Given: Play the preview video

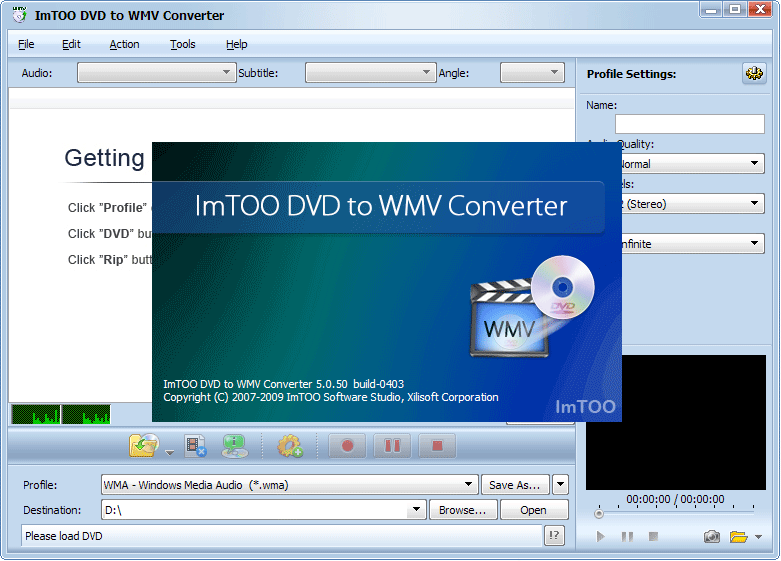Looking at the screenshot, I should pos(600,537).
